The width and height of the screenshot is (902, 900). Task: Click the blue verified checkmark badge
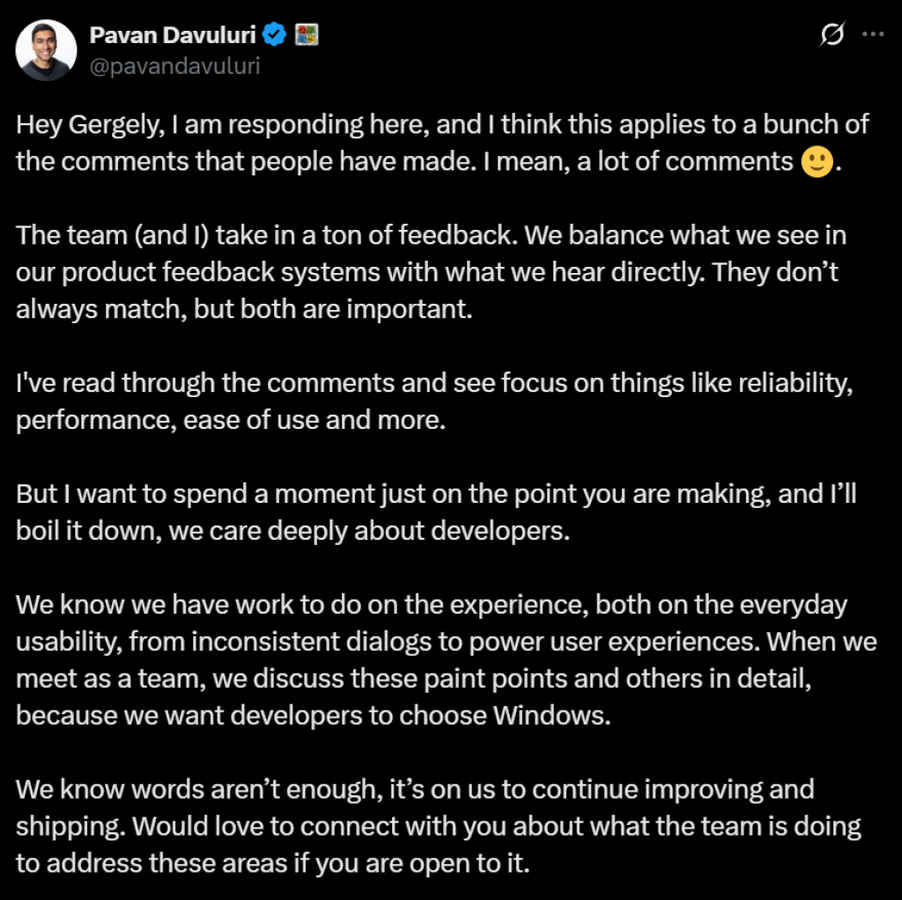point(275,35)
